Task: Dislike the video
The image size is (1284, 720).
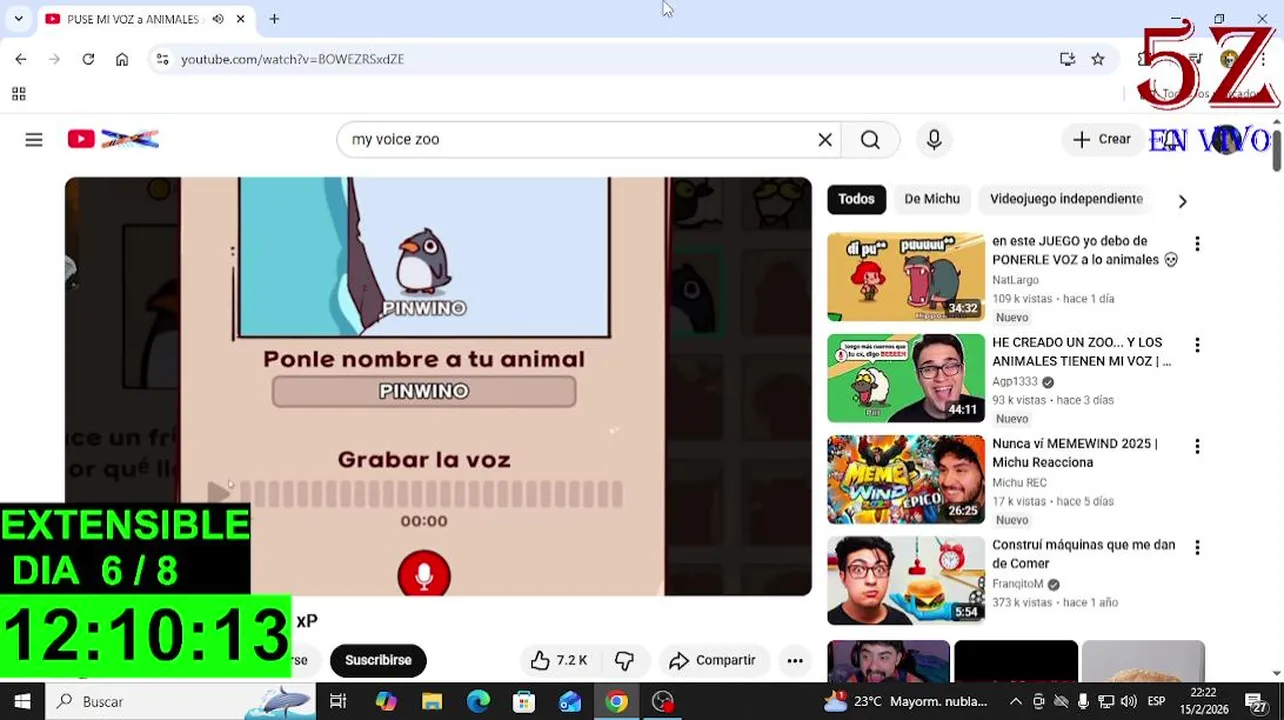Action: click(x=625, y=660)
